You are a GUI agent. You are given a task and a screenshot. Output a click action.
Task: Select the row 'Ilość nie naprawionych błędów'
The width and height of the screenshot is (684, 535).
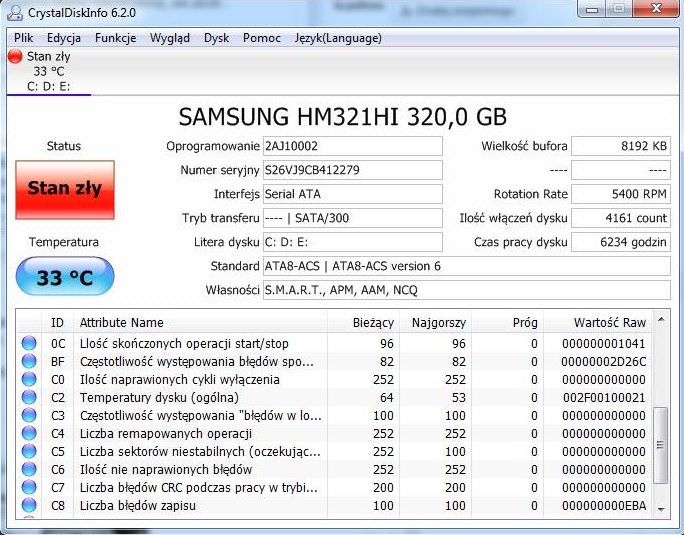coord(334,470)
